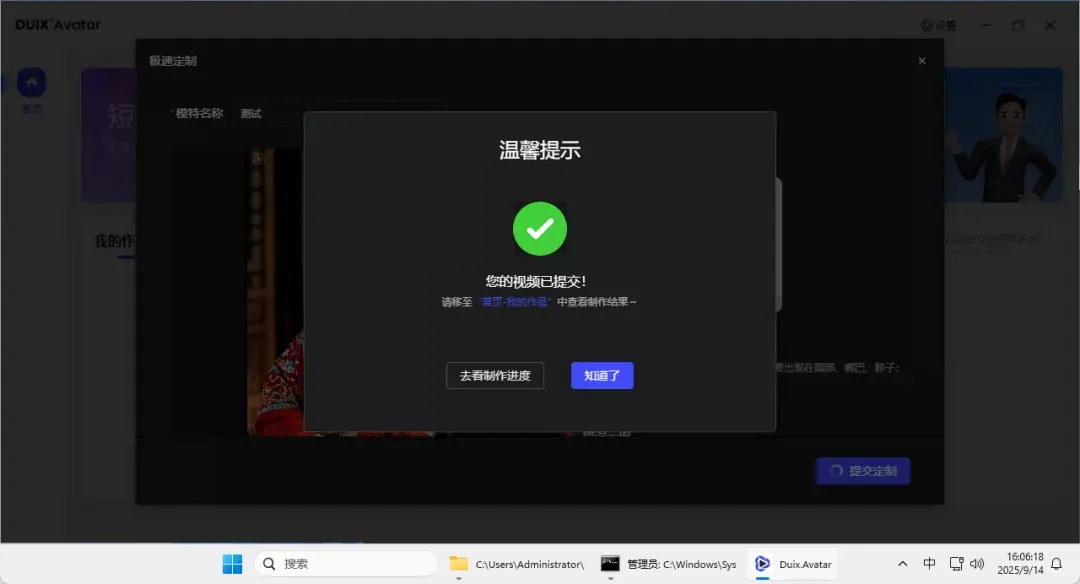The height and width of the screenshot is (584, 1080).
Task: Click the 知道了 button
Action: 602,375
